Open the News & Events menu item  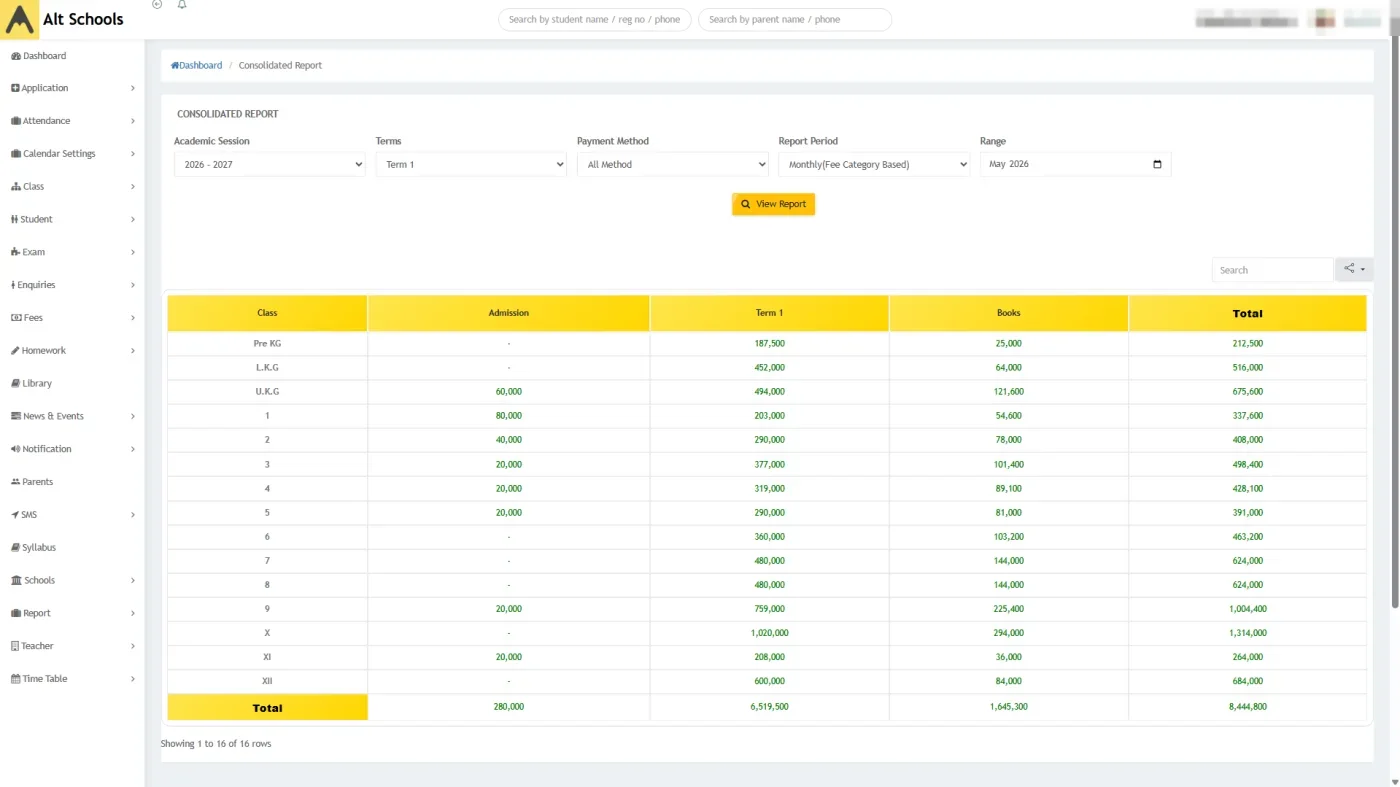pos(72,416)
